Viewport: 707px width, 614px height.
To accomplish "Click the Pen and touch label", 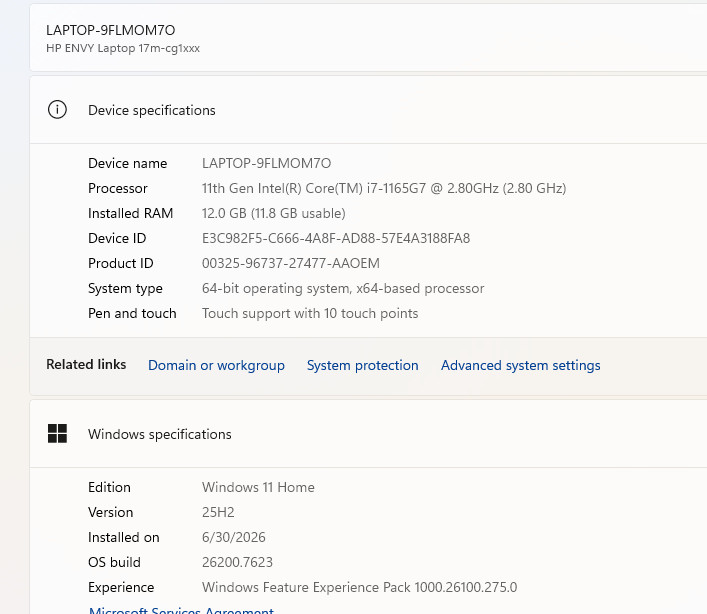I will coord(132,313).
